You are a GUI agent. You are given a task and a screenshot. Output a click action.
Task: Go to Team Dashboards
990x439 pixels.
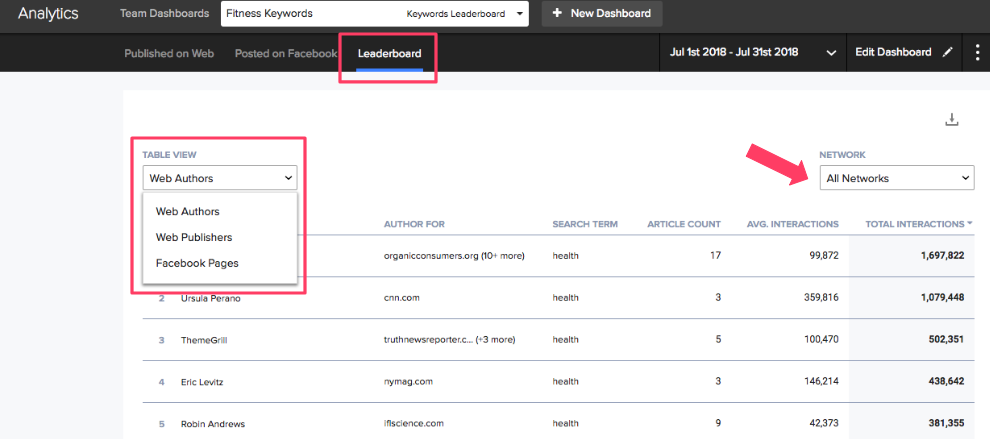click(x=164, y=13)
